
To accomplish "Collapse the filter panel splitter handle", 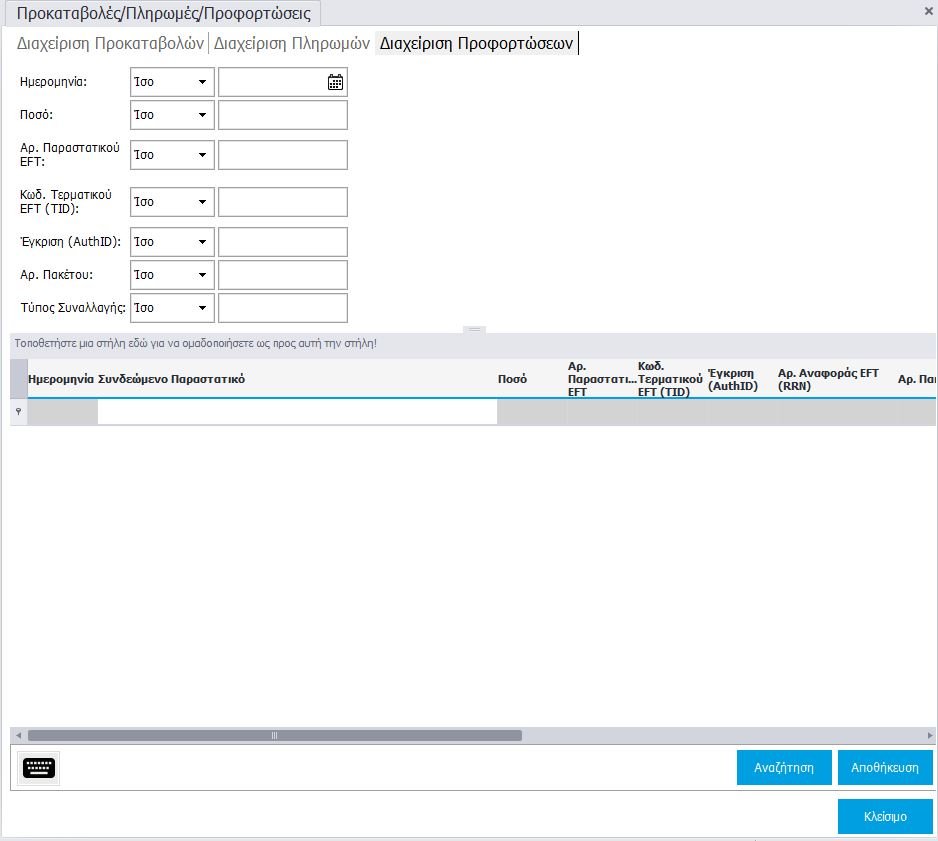I will point(475,329).
